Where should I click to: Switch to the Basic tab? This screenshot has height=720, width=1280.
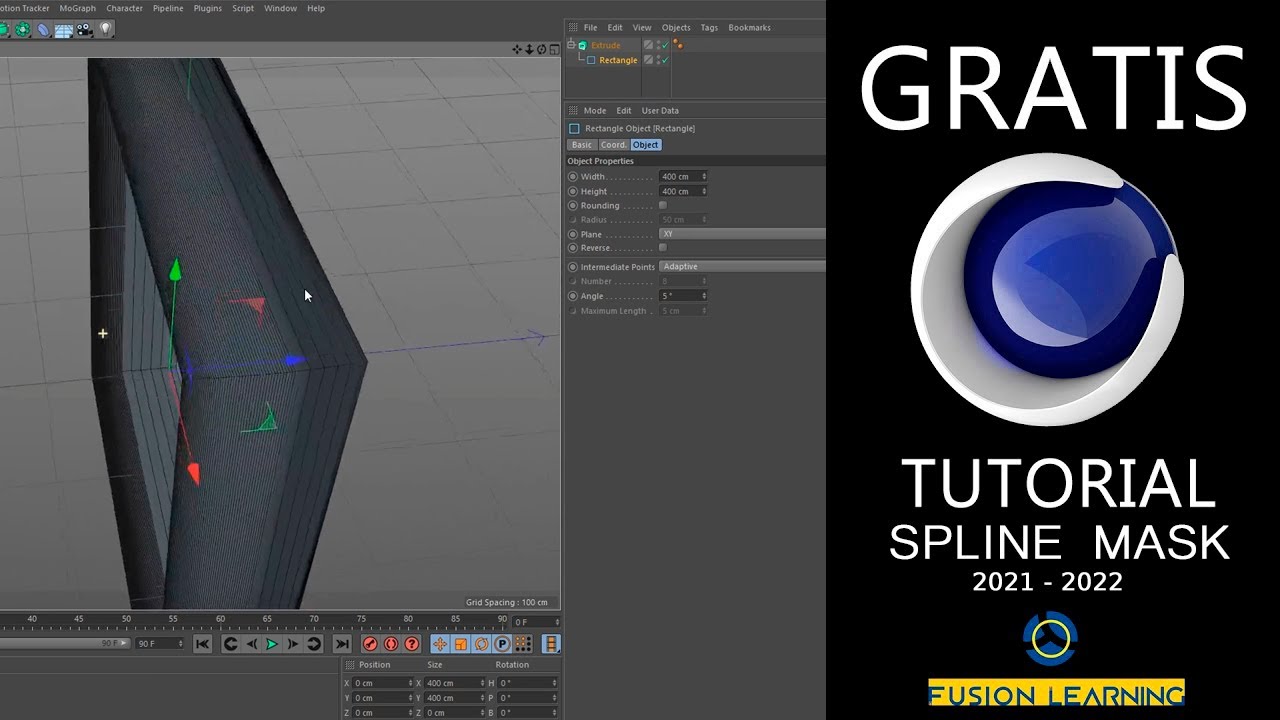[582, 145]
